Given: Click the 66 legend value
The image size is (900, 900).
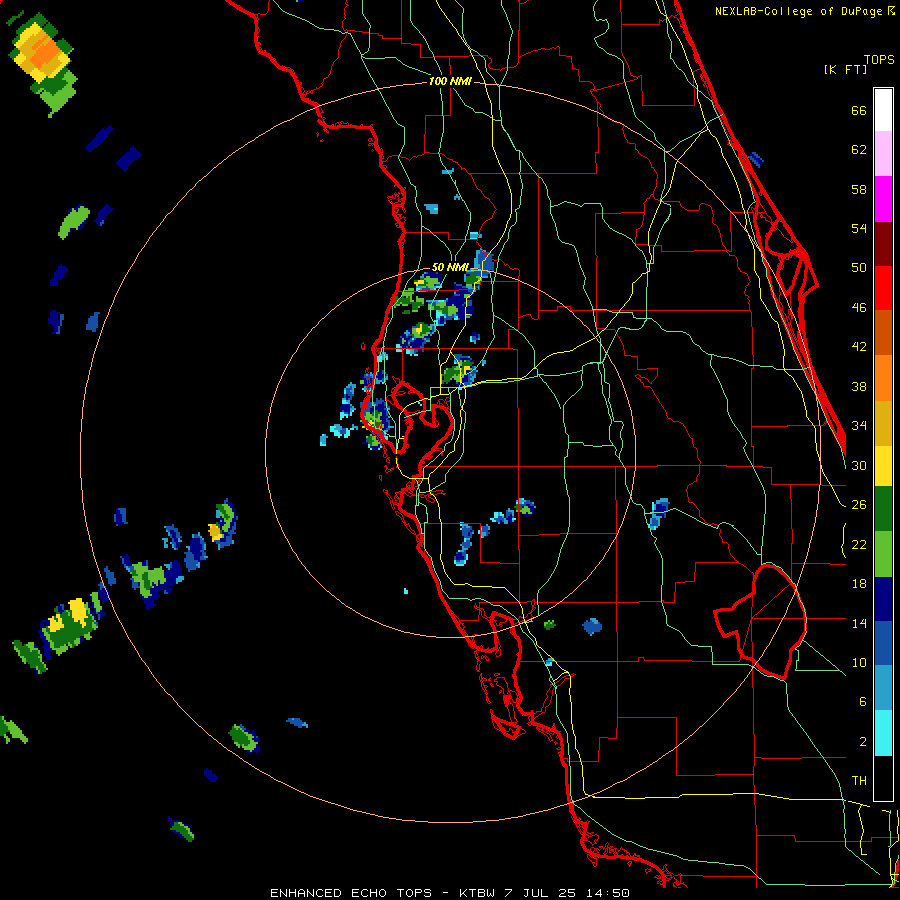Looking at the screenshot, I should 859,111.
